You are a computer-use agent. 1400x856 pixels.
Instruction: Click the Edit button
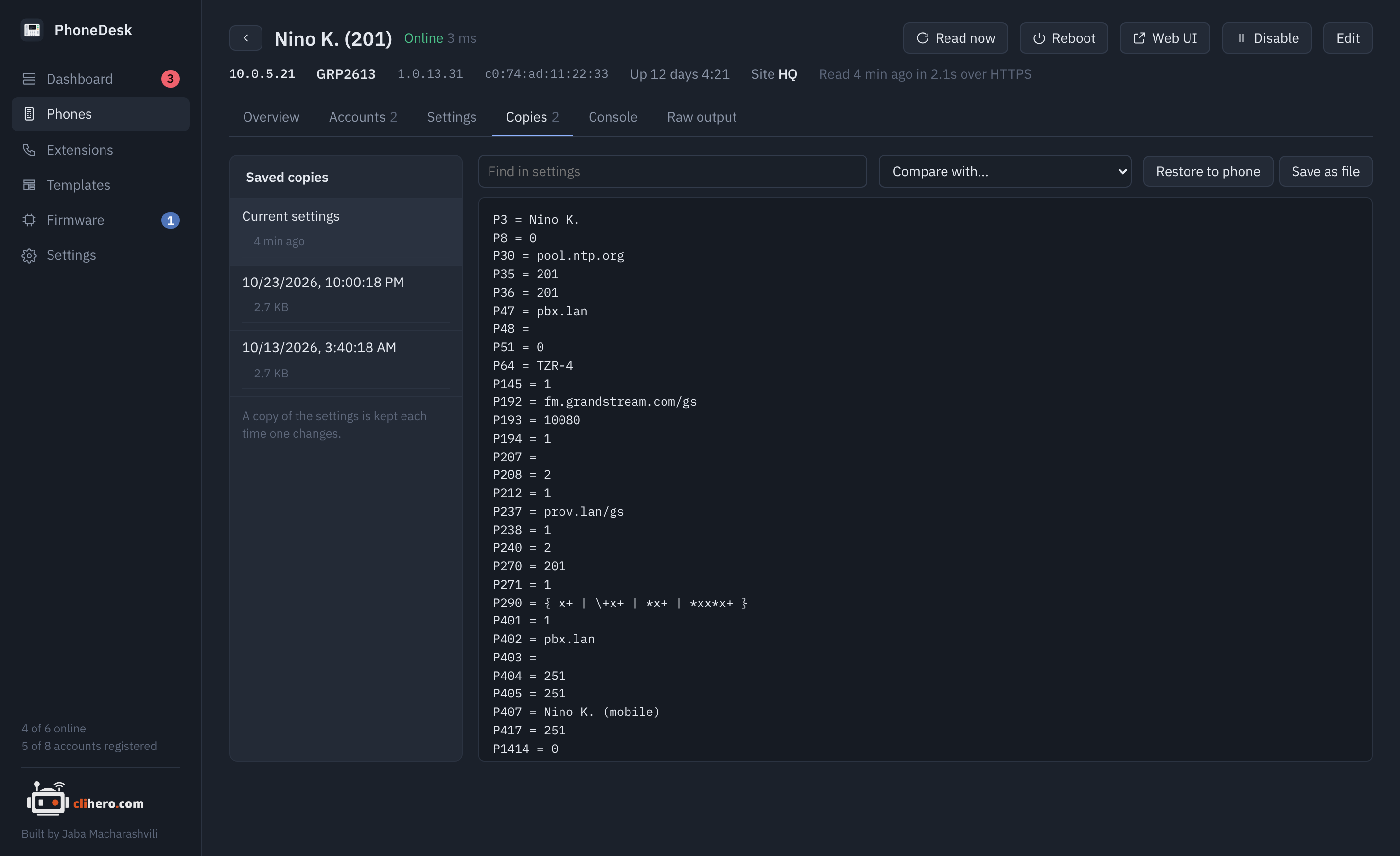tap(1347, 38)
